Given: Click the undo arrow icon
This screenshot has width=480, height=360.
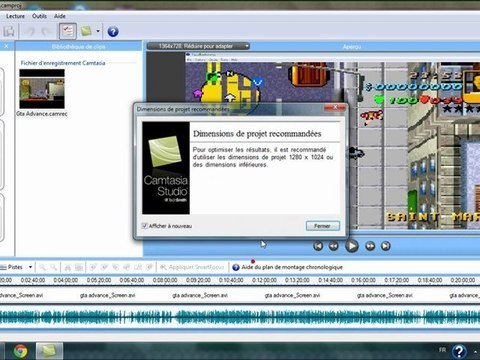Looking at the screenshot, I should [x=31, y=32].
